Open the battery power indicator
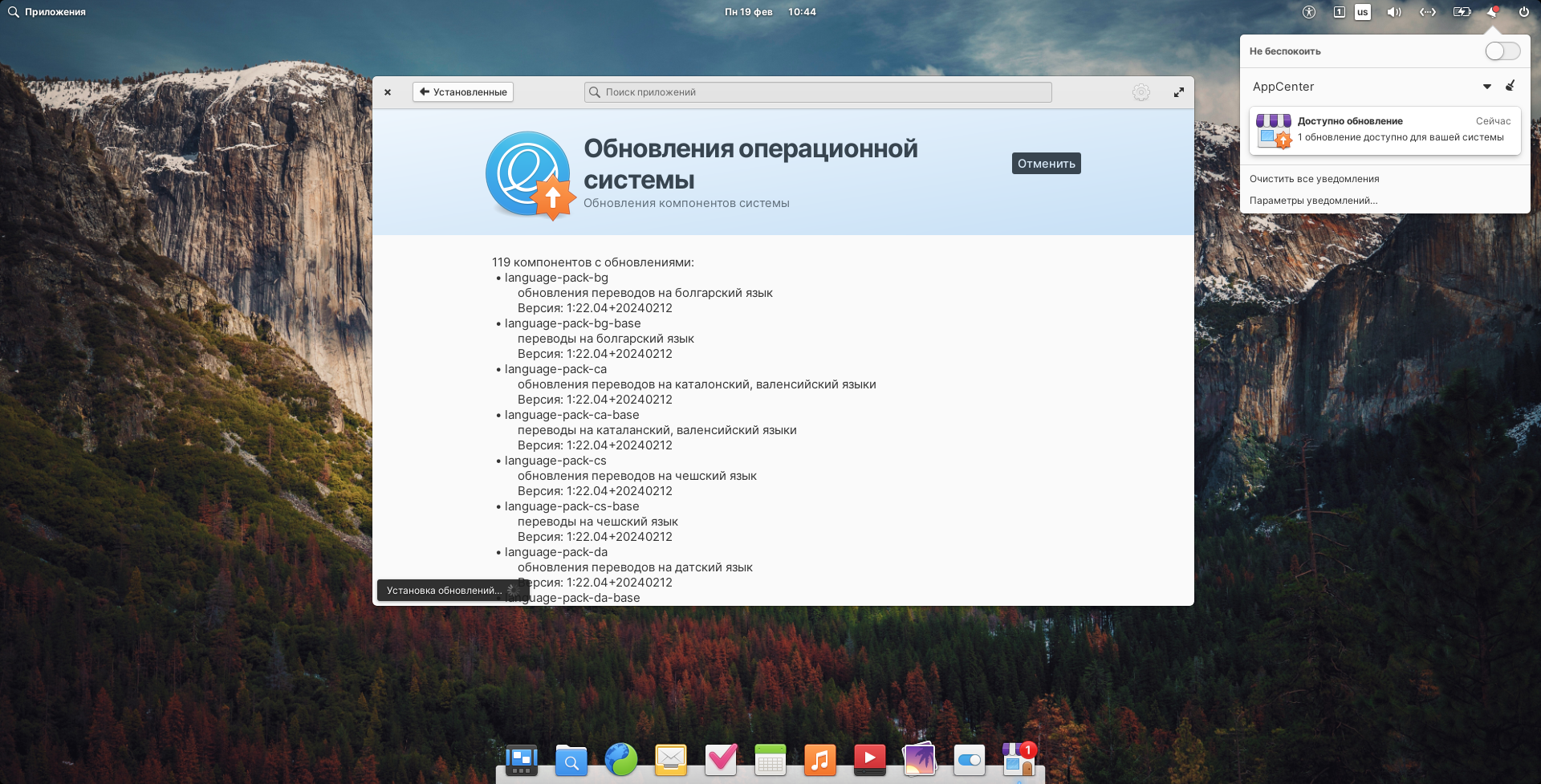Screen dimensions: 1541x784 1462,12
